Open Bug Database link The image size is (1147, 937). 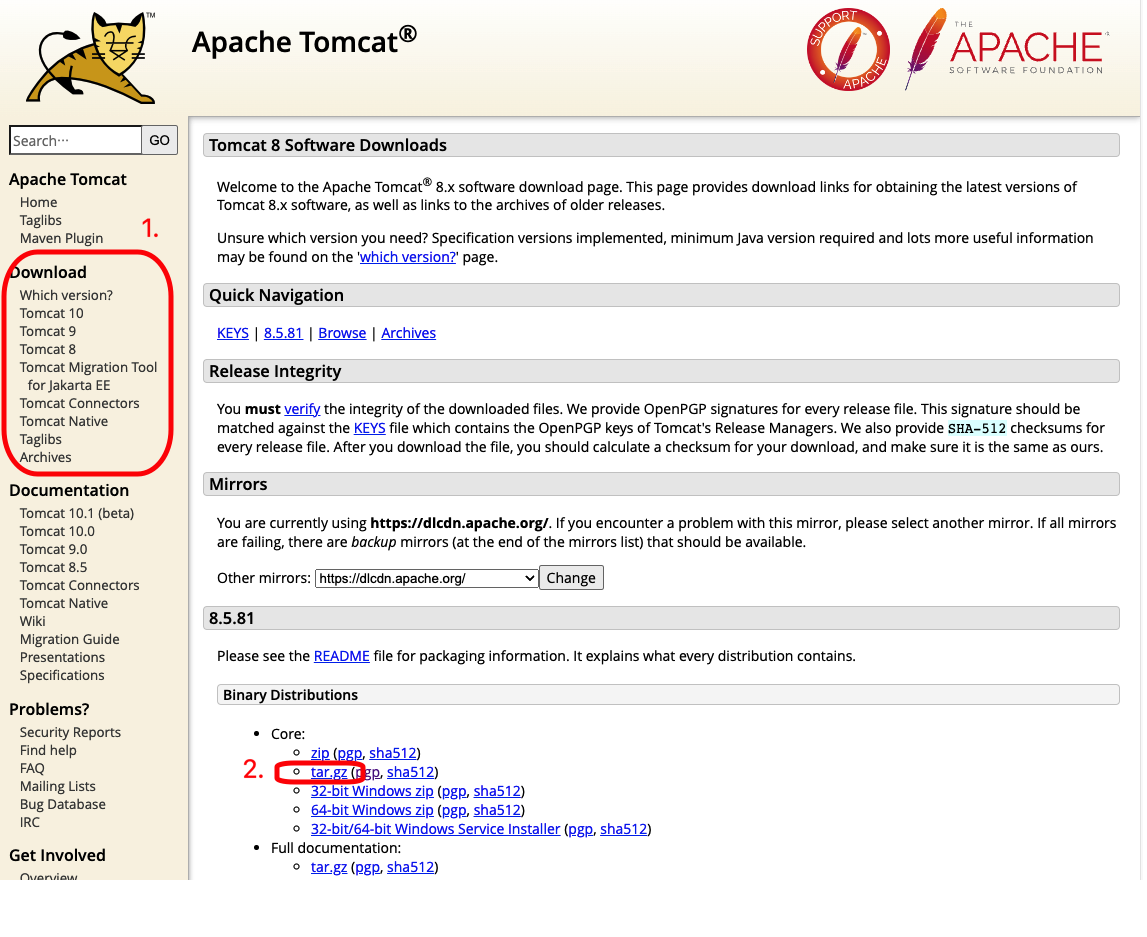(62, 805)
